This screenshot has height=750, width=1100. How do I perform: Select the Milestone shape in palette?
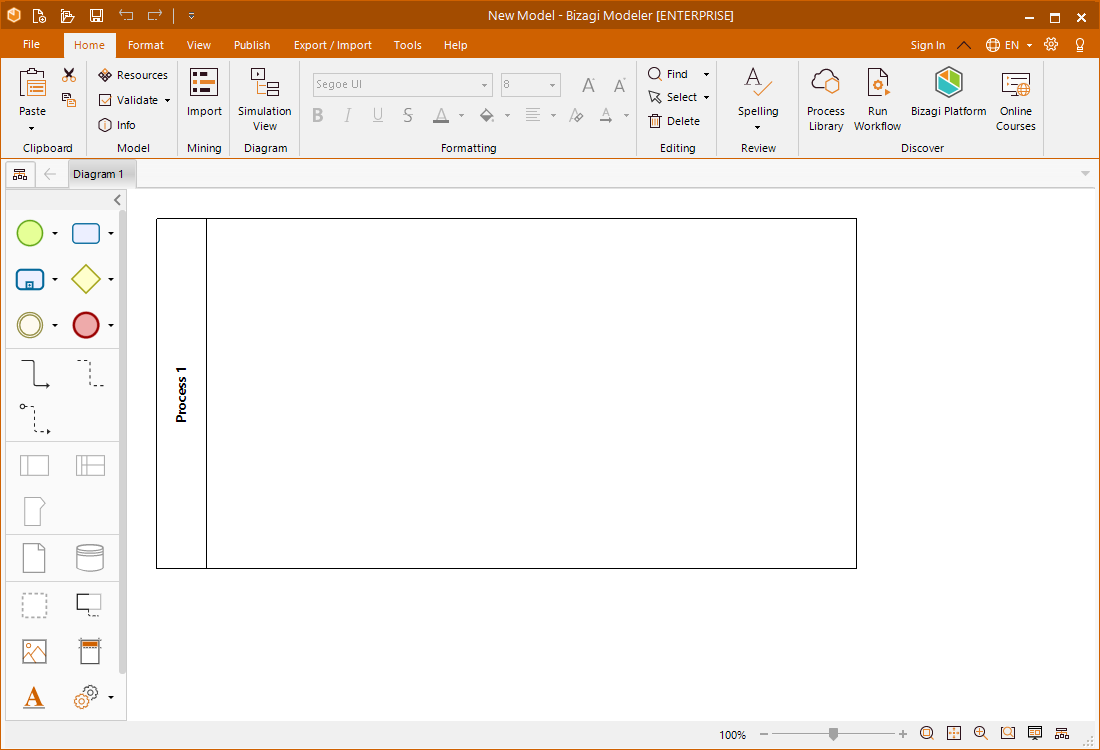click(x=34, y=511)
